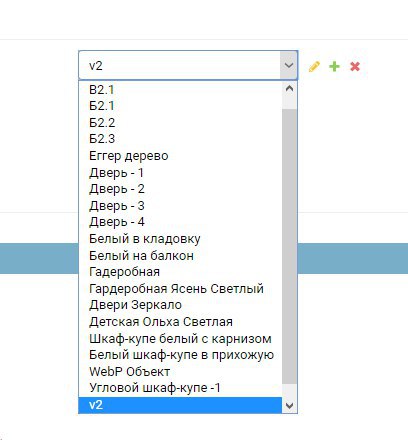This screenshot has height=440, width=408.
Task: Pick Угловой шкаф-купе -1 option
Action: point(180,388)
